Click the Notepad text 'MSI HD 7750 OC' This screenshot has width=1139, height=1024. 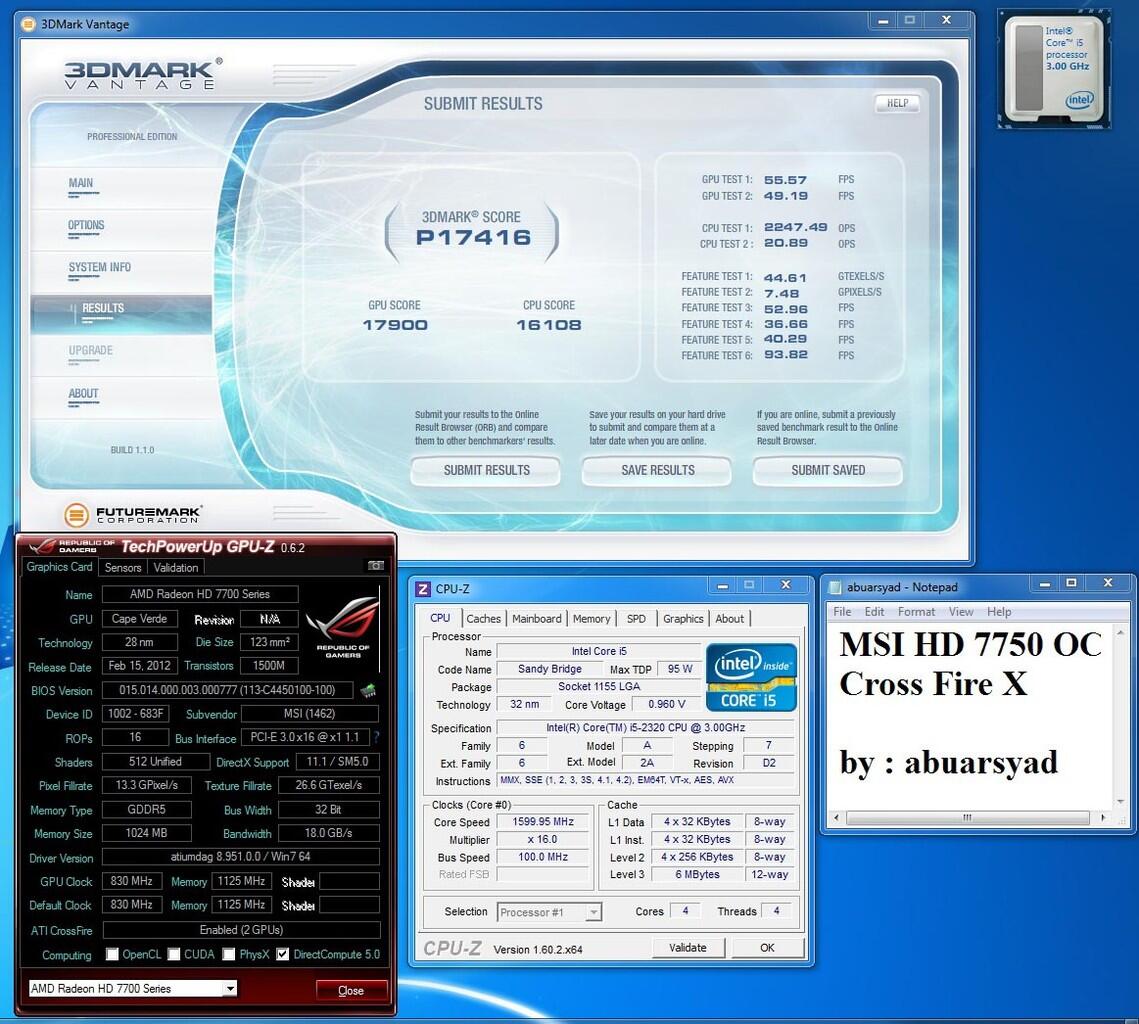(970, 644)
